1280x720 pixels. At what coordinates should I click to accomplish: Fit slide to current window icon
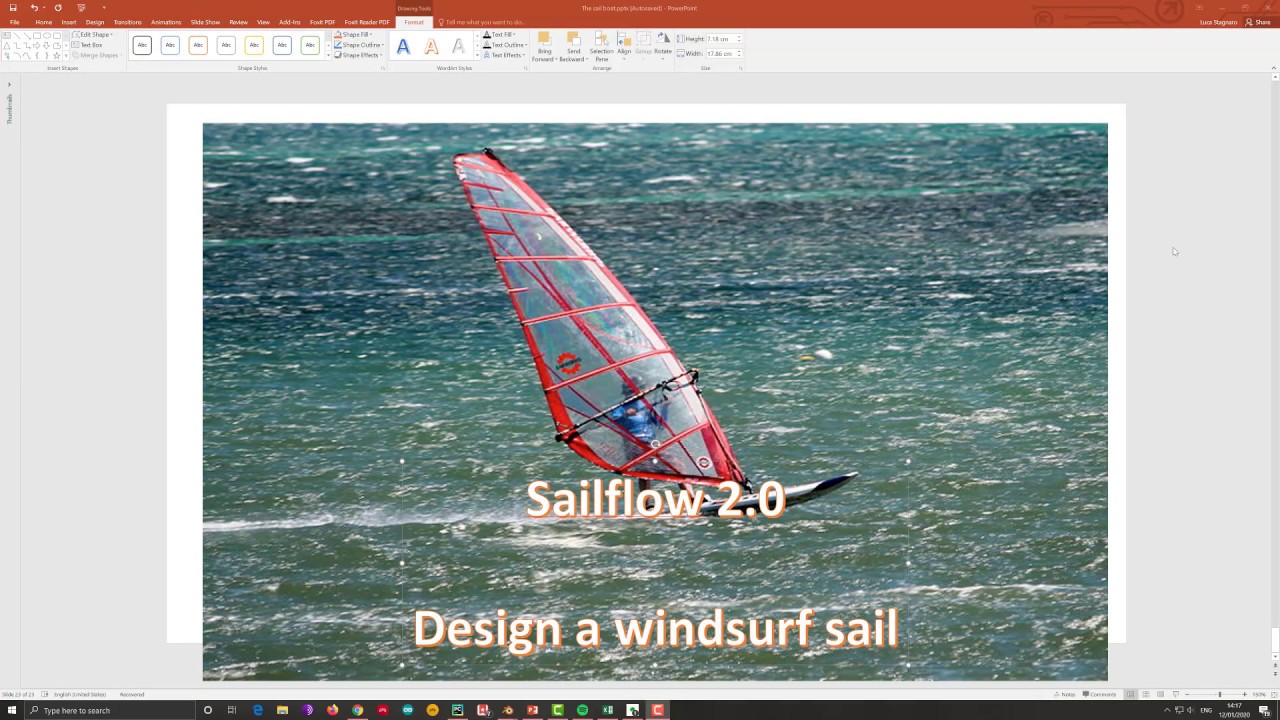point(1273,694)
